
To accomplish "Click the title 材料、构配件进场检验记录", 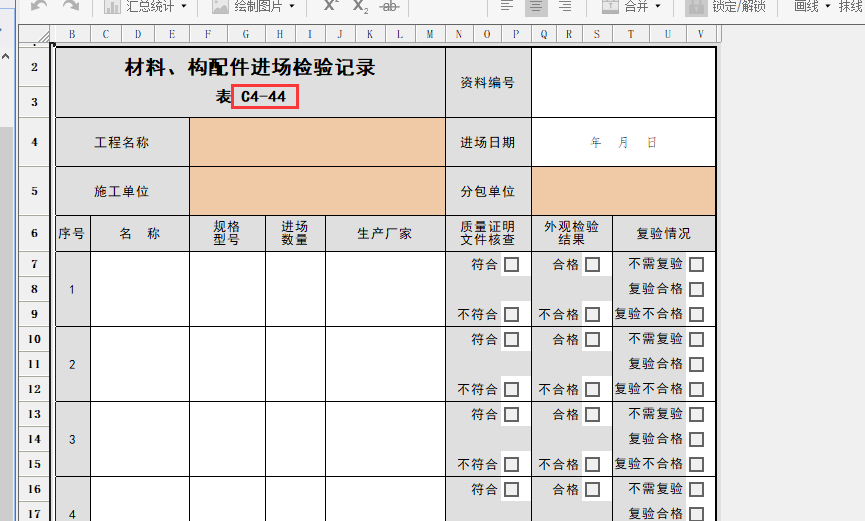I will (x=250, y=67).
